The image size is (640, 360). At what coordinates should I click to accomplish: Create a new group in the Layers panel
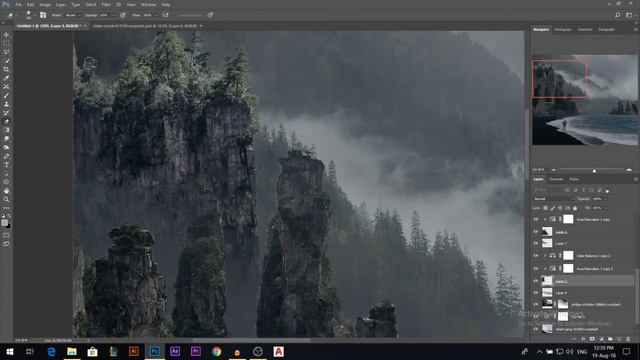(610, 339)
